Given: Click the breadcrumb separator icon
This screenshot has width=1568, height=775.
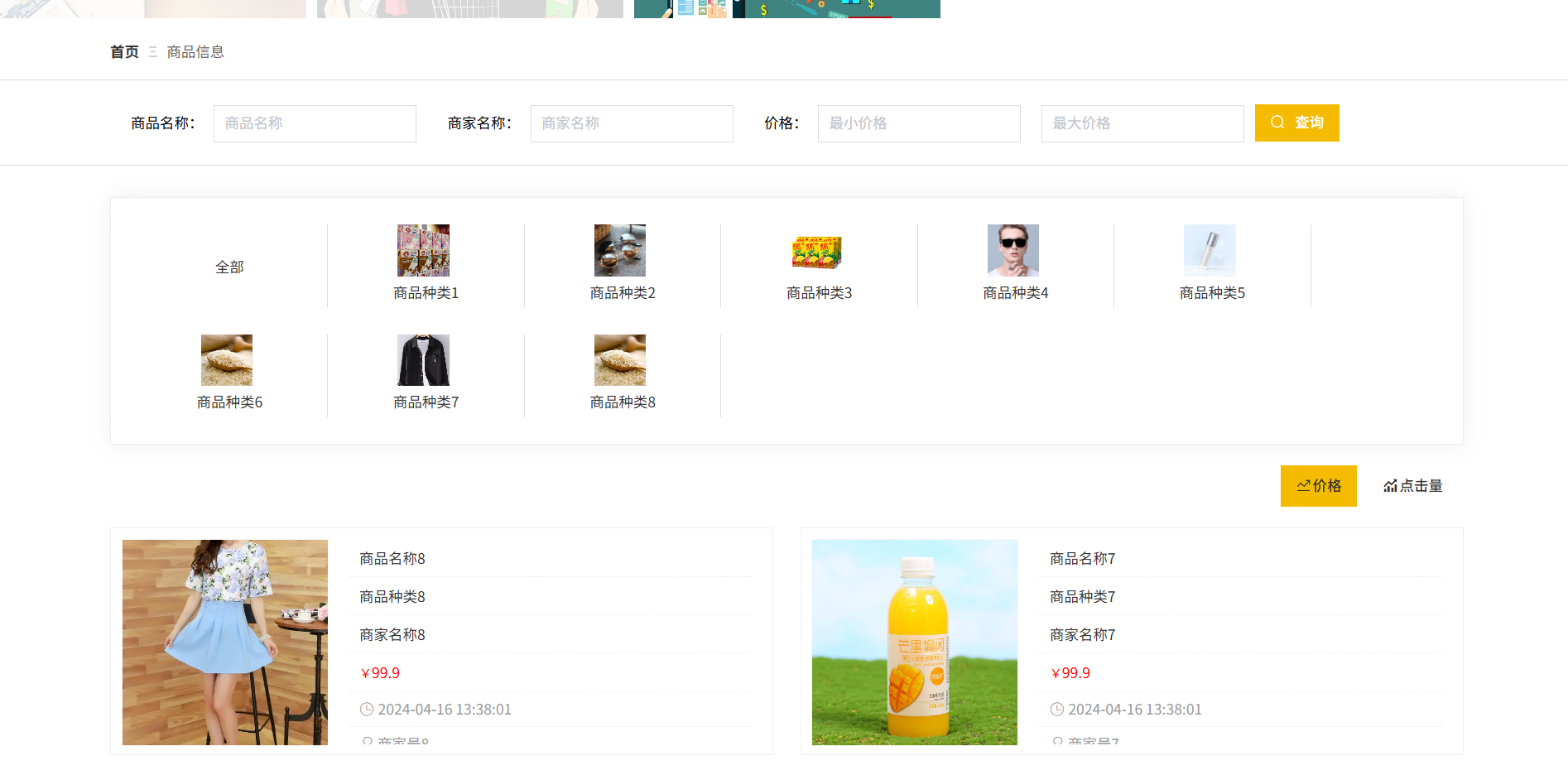Looking at the screenshot, I should [153, 52].
